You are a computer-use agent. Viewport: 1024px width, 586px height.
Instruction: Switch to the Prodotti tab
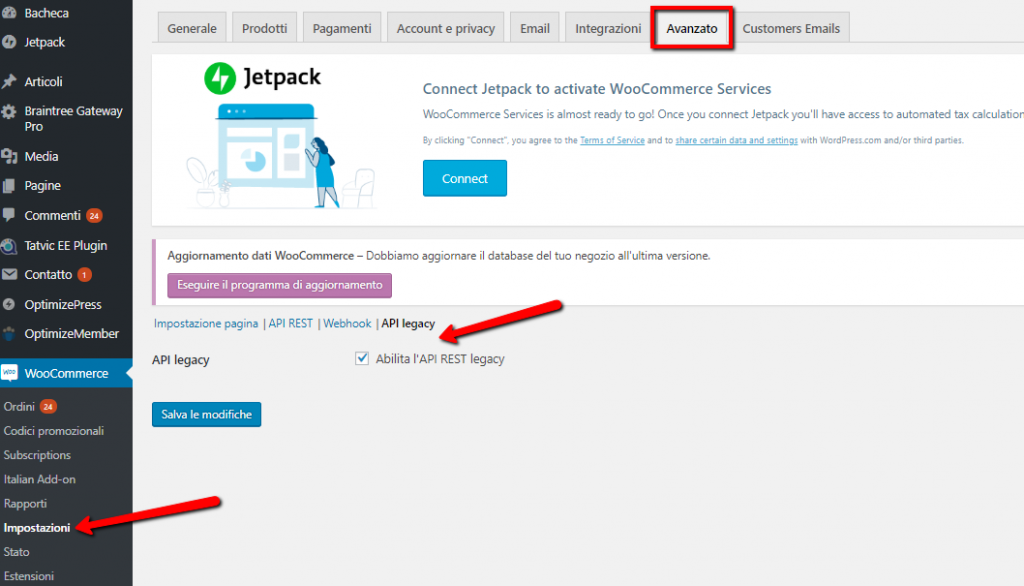264,28
